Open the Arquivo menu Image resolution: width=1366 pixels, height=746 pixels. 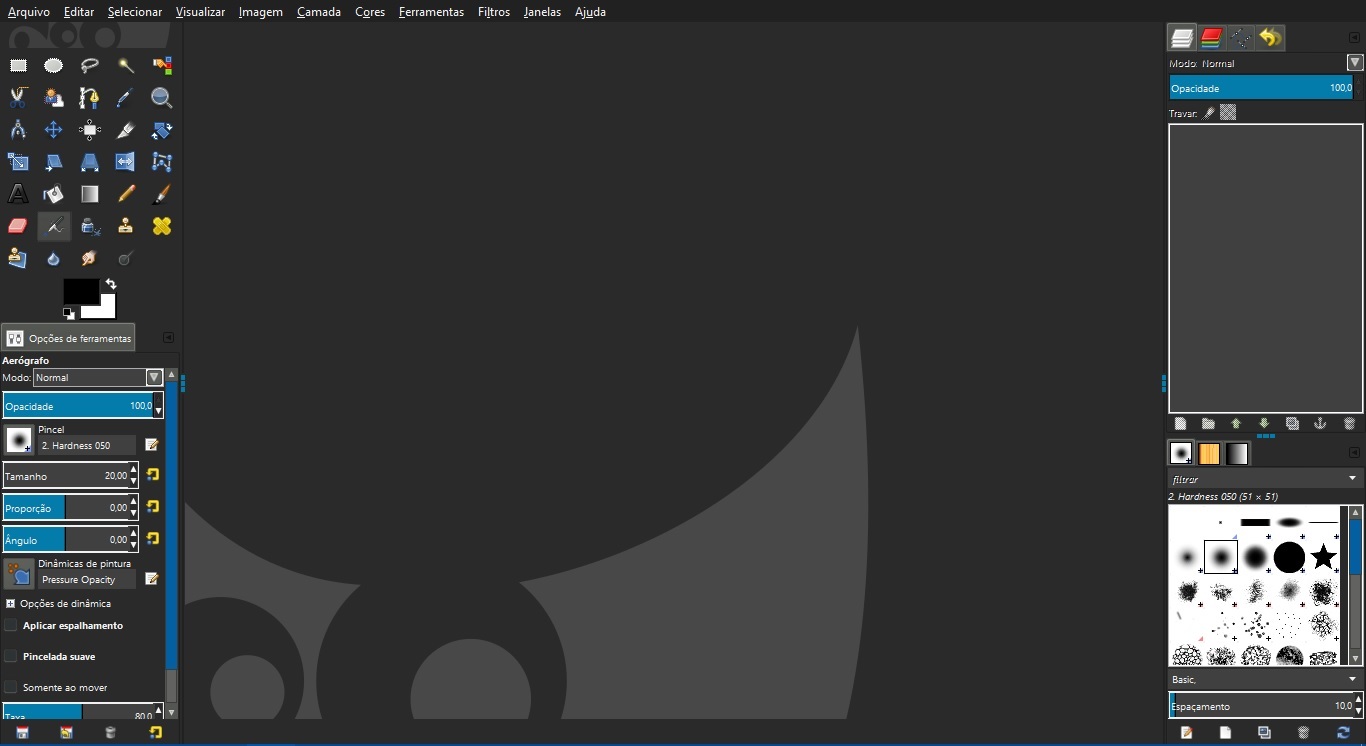[x=29, y=12]
